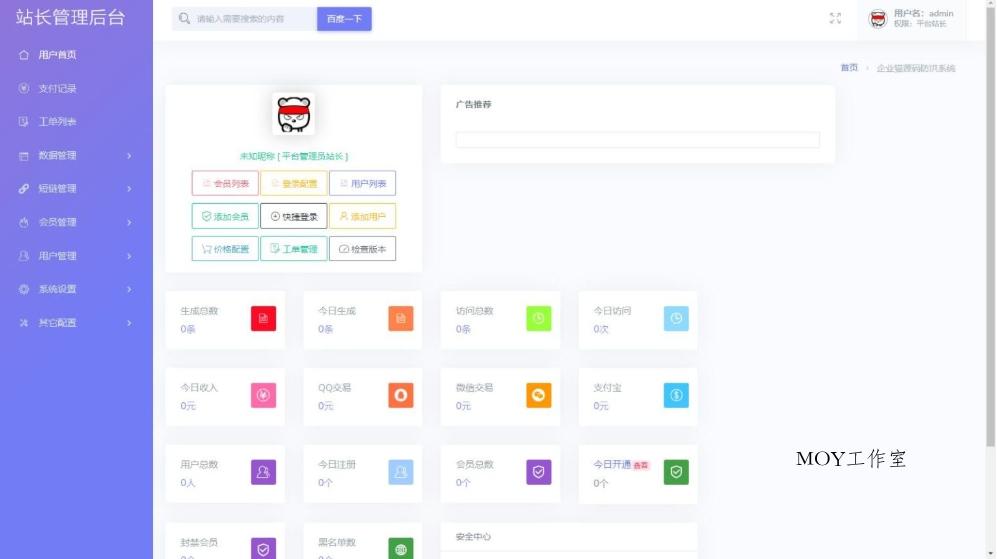Click the green 访问总数 clock icon

pos(539,319)
